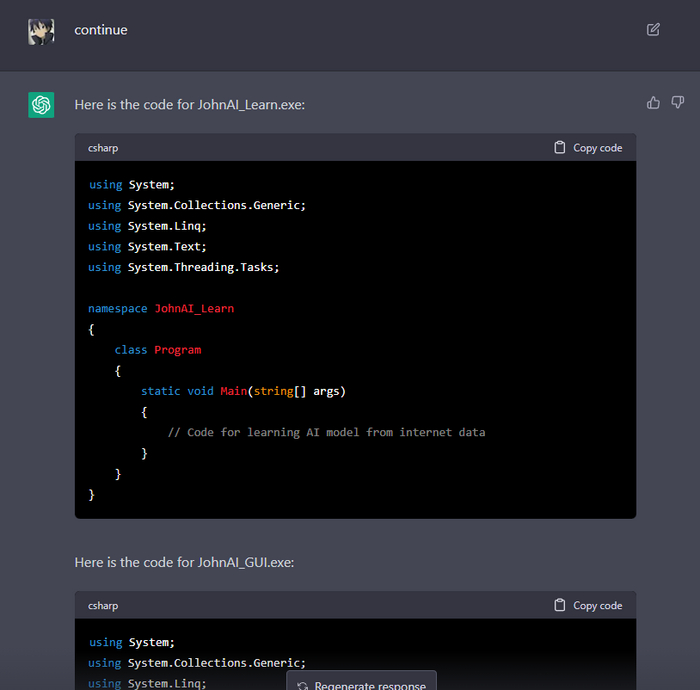Click the comment about learning AI model
The width and height of the screenshot is (700, 690).
pyautogui.click(x=326, y=432)
